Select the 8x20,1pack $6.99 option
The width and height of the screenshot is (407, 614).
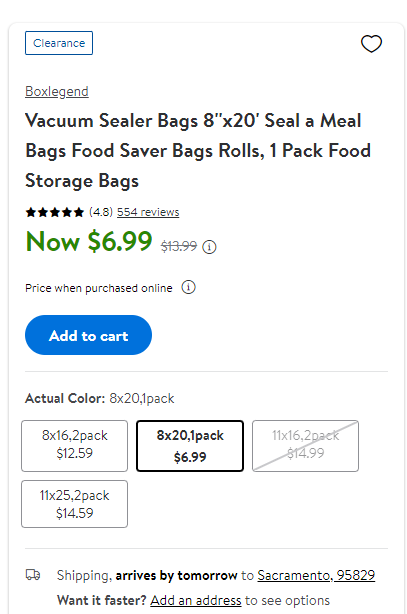pyautogui.click(x=190, y=446)
